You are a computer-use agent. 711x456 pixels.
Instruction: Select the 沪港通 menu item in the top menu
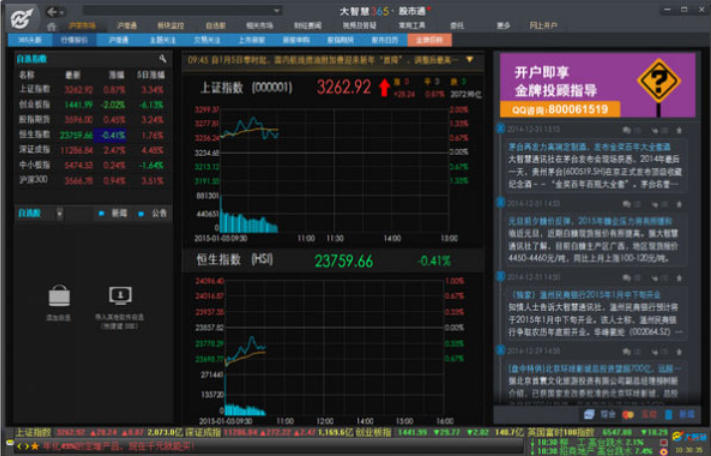pyautogui.click(x=127, y=26)
